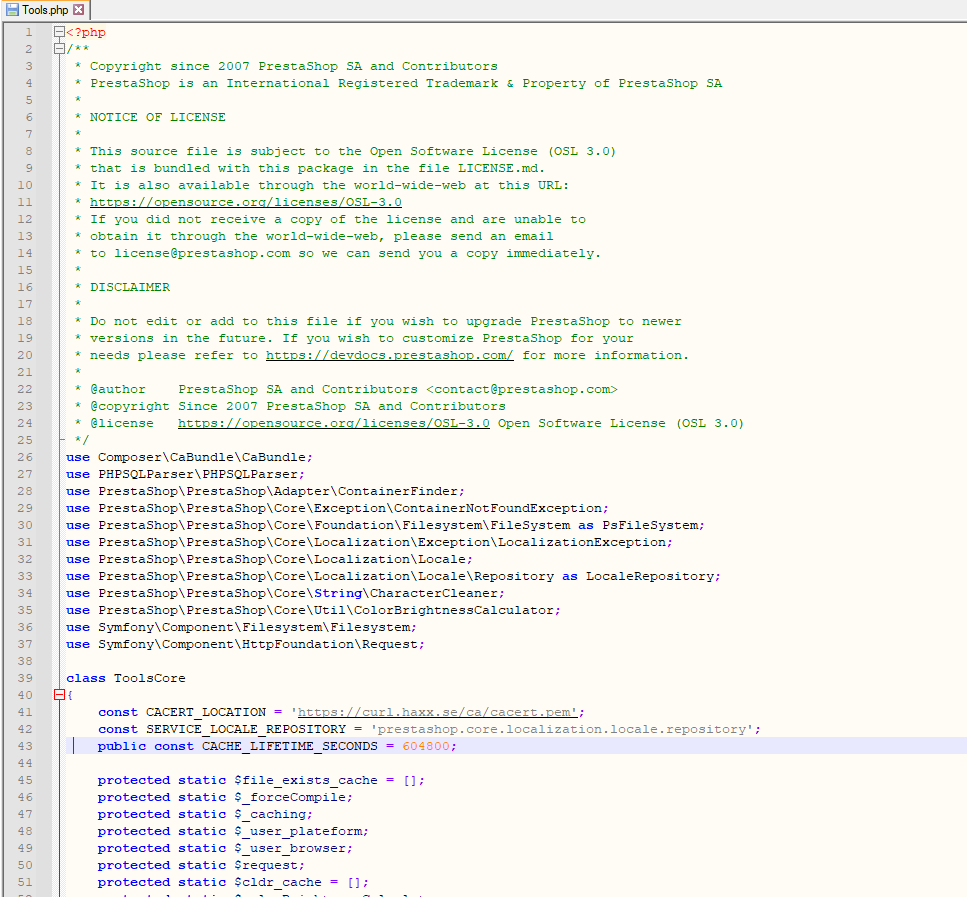Viewport: 967px width, 897px height.
Task: Open the OSL-3.0 link on the @license line
Action: coord(334,423)
